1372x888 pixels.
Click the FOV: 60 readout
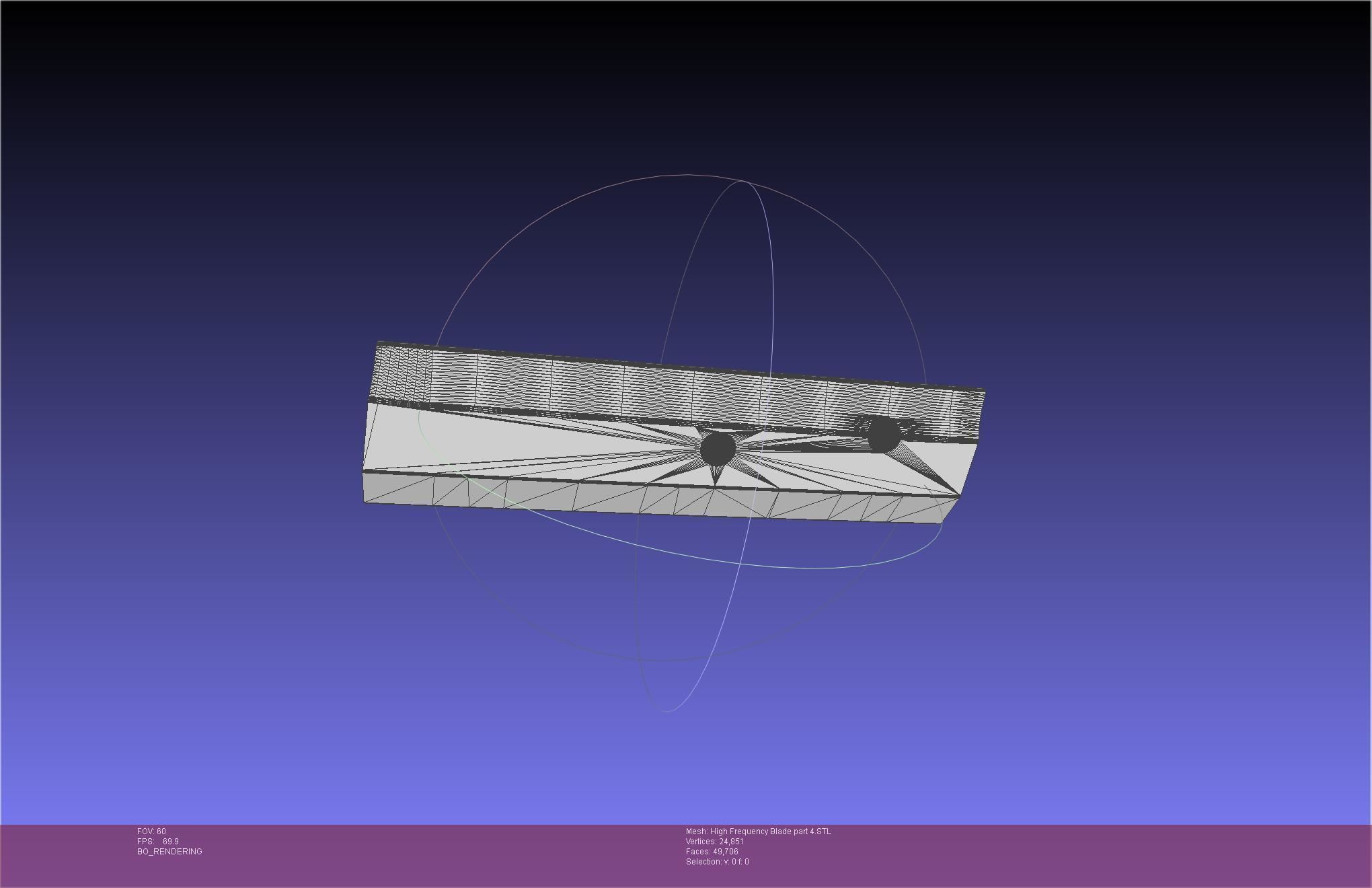click(x=151, y=831)
